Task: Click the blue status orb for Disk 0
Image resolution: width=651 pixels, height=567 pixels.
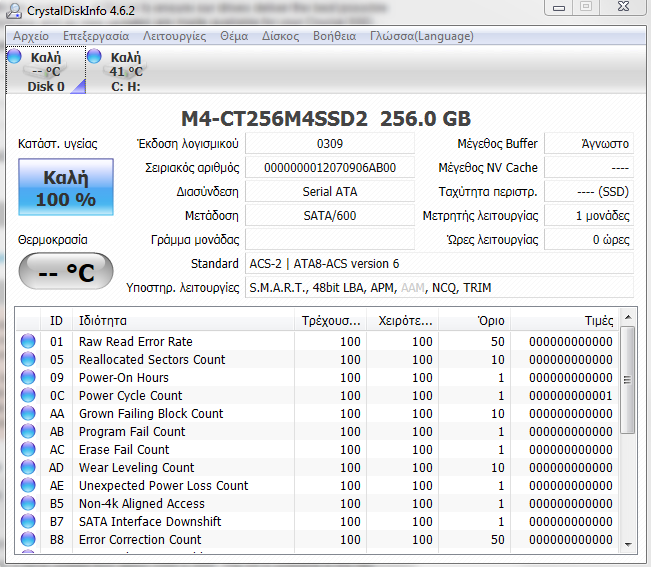Action: [x=14, y=56]
